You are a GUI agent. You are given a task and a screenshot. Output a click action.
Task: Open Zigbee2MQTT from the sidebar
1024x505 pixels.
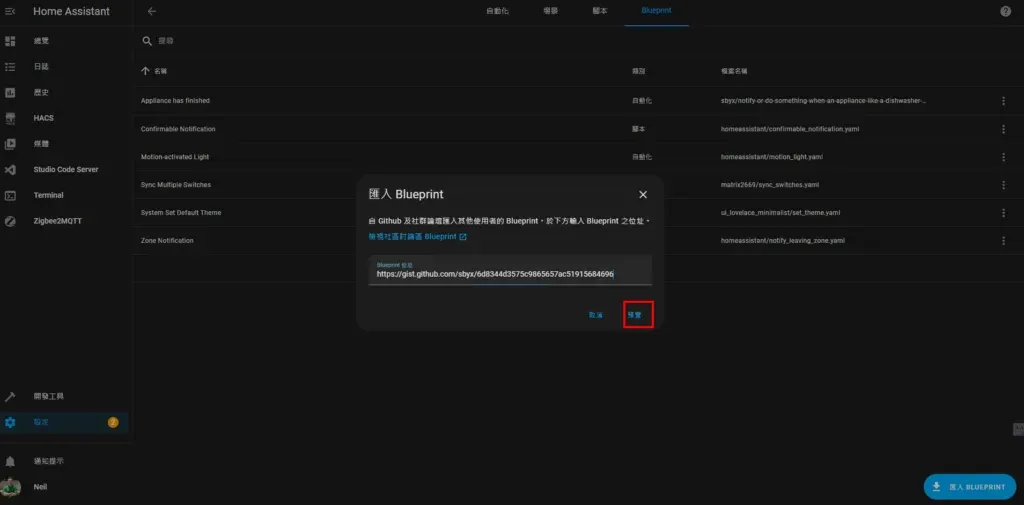(10, 221)
